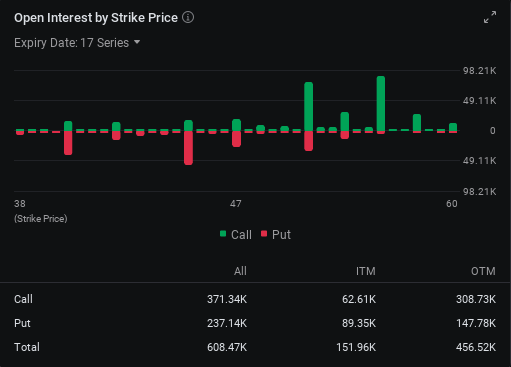
Task: Click the strike price axis label 47
Action: click(236, 204)
